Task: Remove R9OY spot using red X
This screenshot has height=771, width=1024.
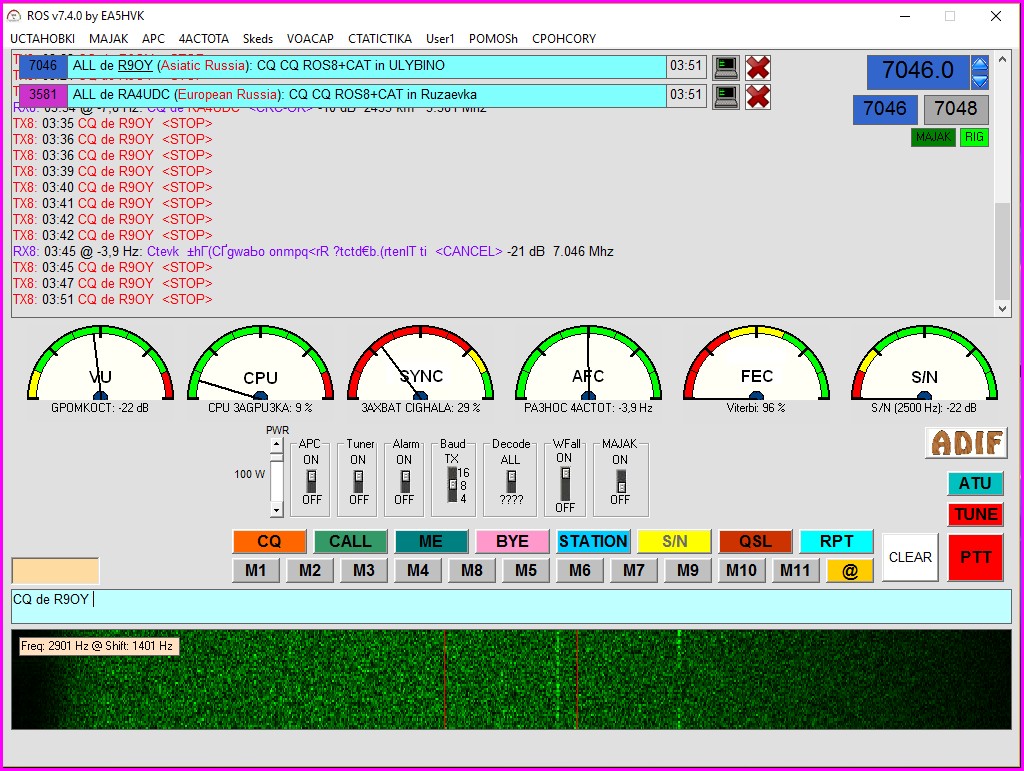Action: point(758,67)
